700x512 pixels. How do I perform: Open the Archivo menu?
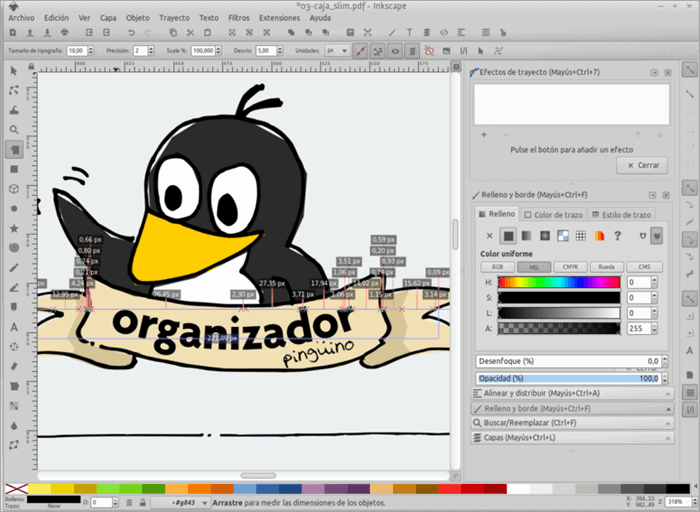click(x=21, y=18)
